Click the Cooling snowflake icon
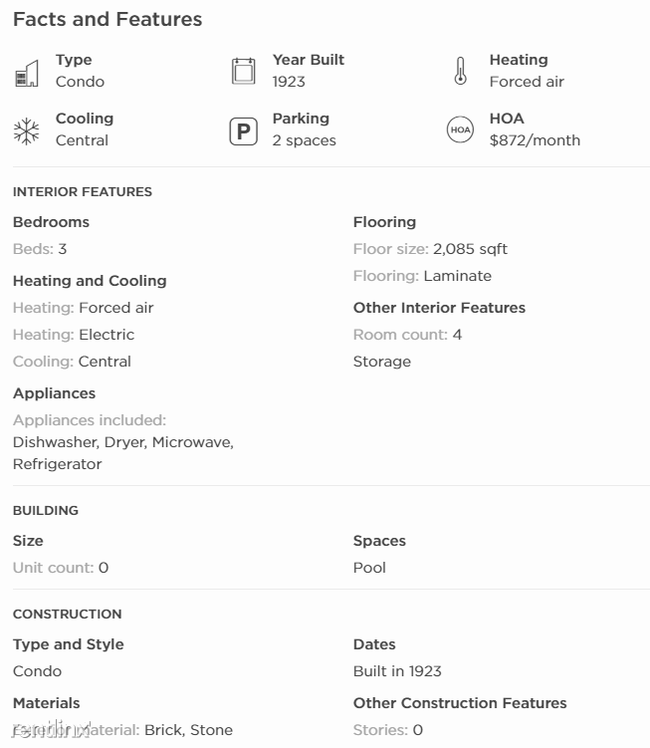650x748 pixels. click(26, 131)
